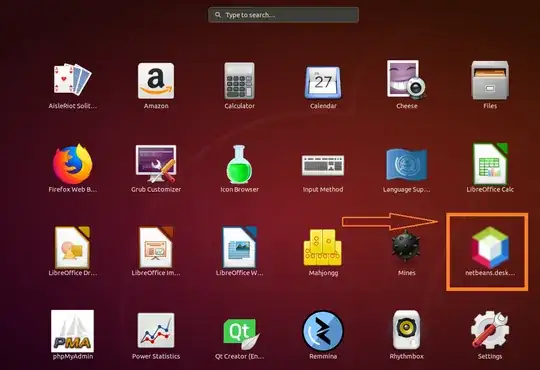Open AisleRiot Solitaire cards icon

[x=72, y=79]
